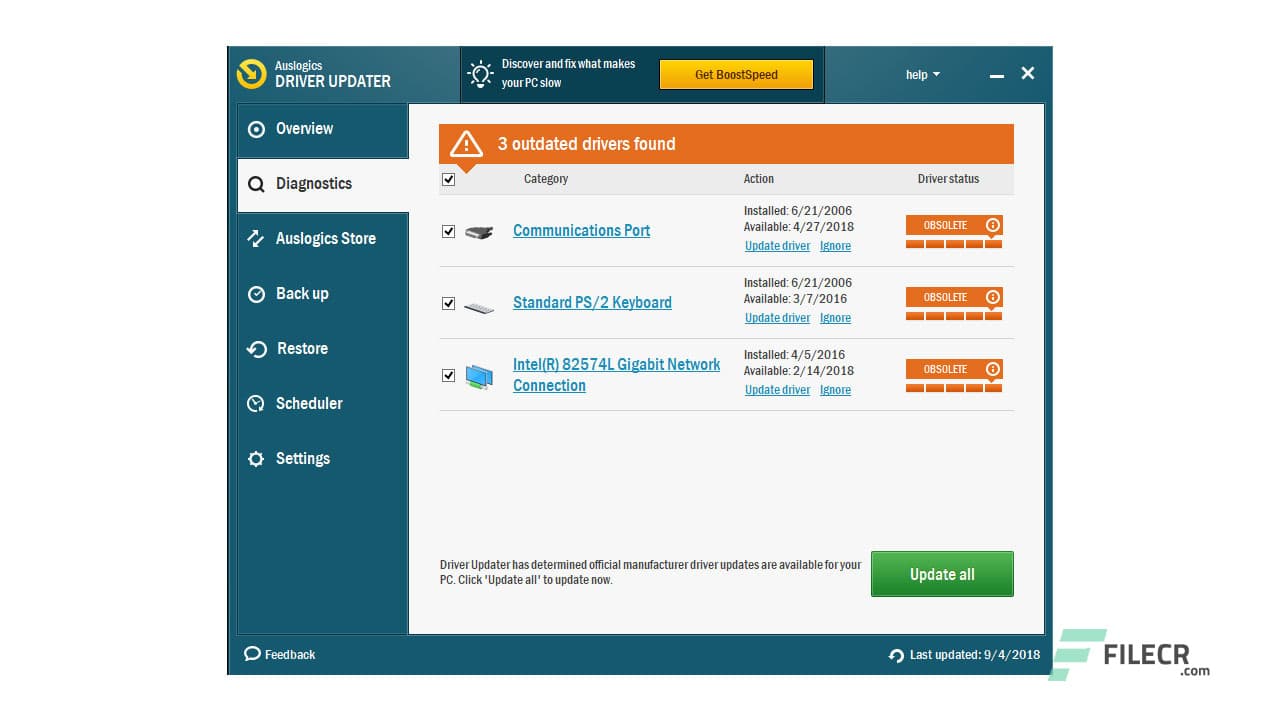Open the Diagnostics tab
The width and height of the screenshot is (1280, 720).
[313, 183]
